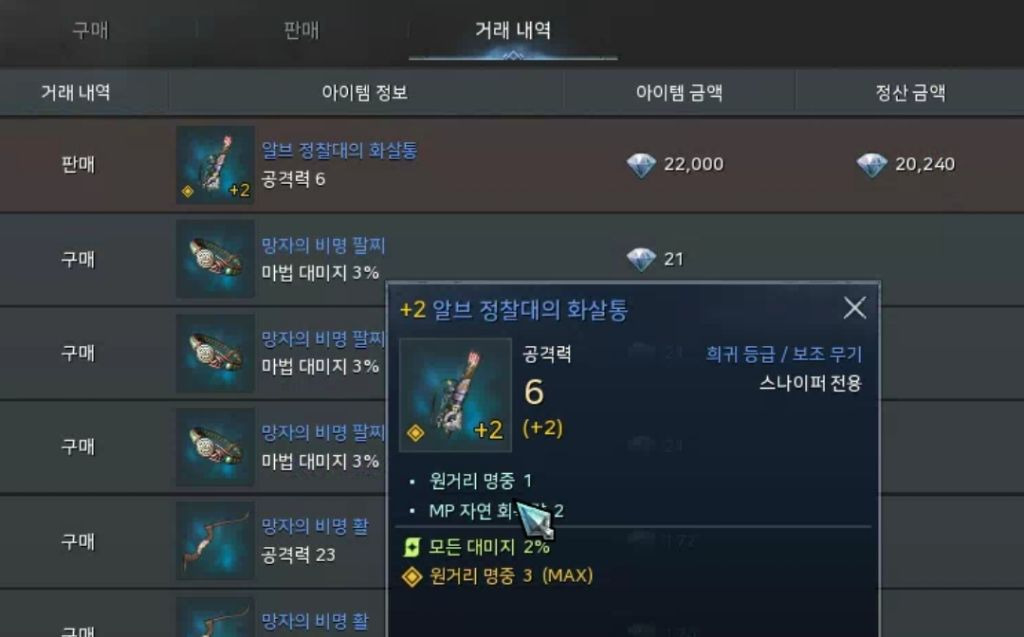Viewport: 1024px width, 637px height.
Task: Click the diamond icon next to 20,240
Action: click(871, 165)
